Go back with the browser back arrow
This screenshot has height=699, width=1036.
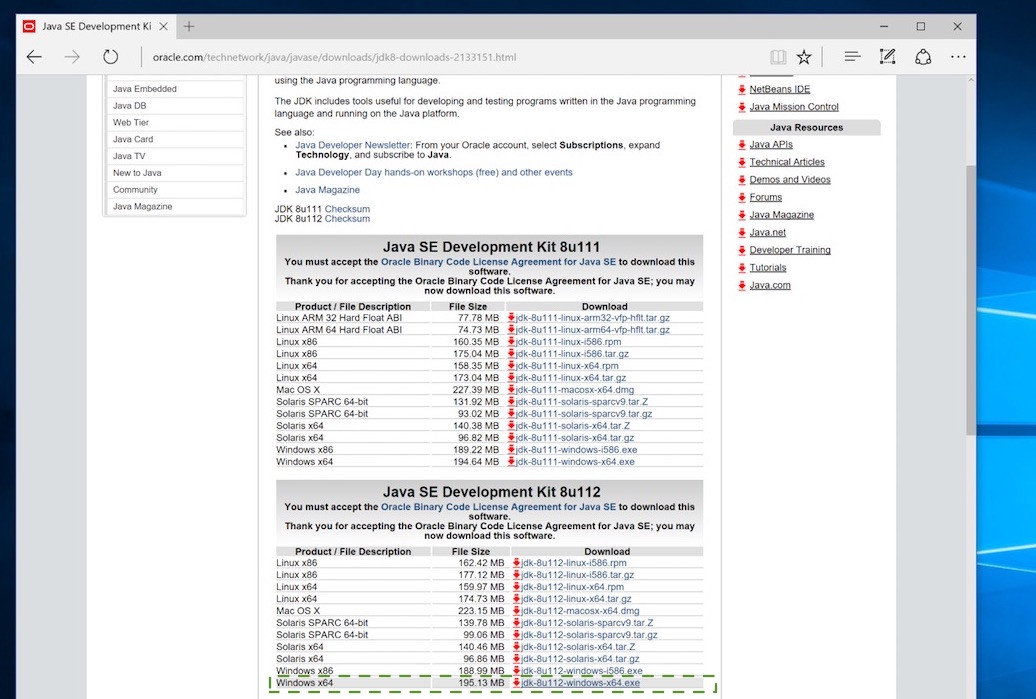(34, 57)
